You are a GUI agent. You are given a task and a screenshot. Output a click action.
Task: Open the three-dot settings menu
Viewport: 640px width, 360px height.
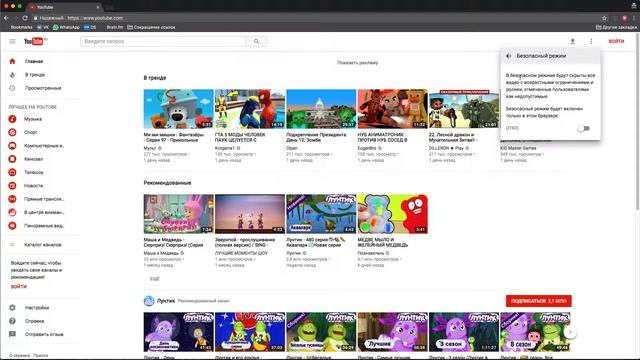591,41
